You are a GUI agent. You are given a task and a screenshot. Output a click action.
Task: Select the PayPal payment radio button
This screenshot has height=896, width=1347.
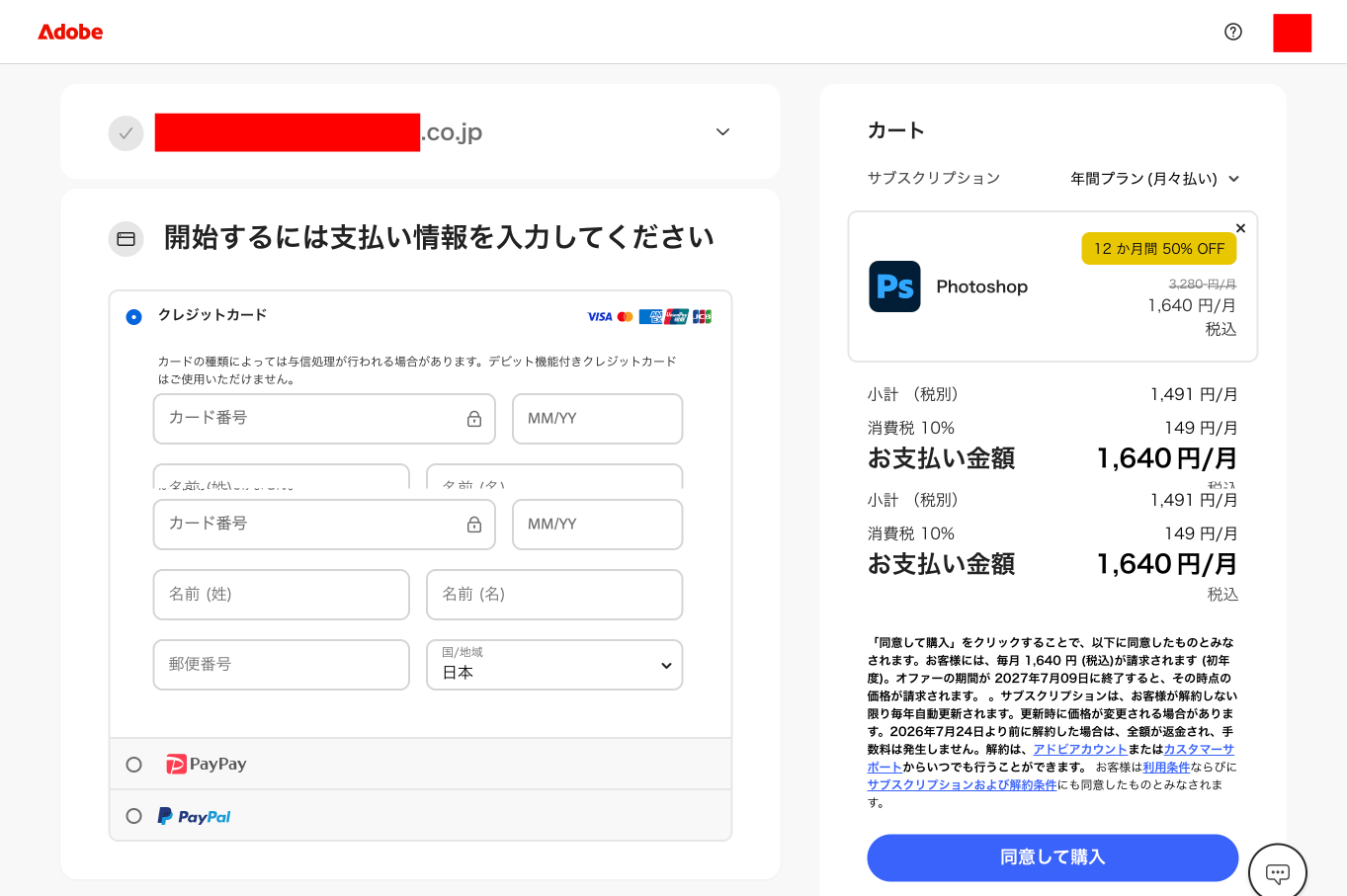tap(134, 816)
